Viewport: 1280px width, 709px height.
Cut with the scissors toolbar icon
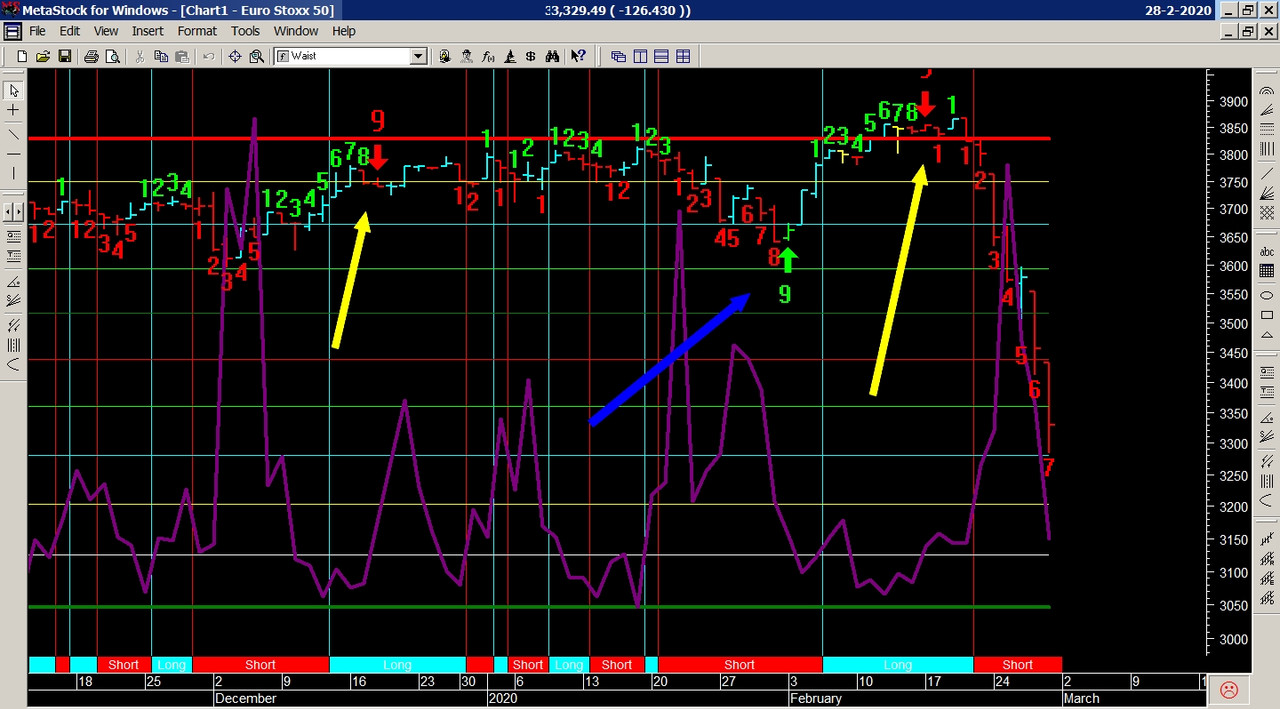click(139, 56)
